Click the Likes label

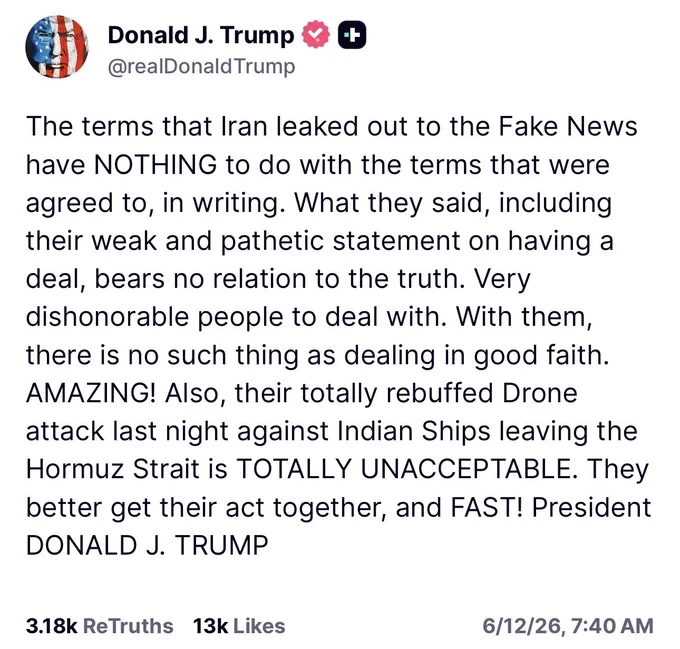coord(259,626)
